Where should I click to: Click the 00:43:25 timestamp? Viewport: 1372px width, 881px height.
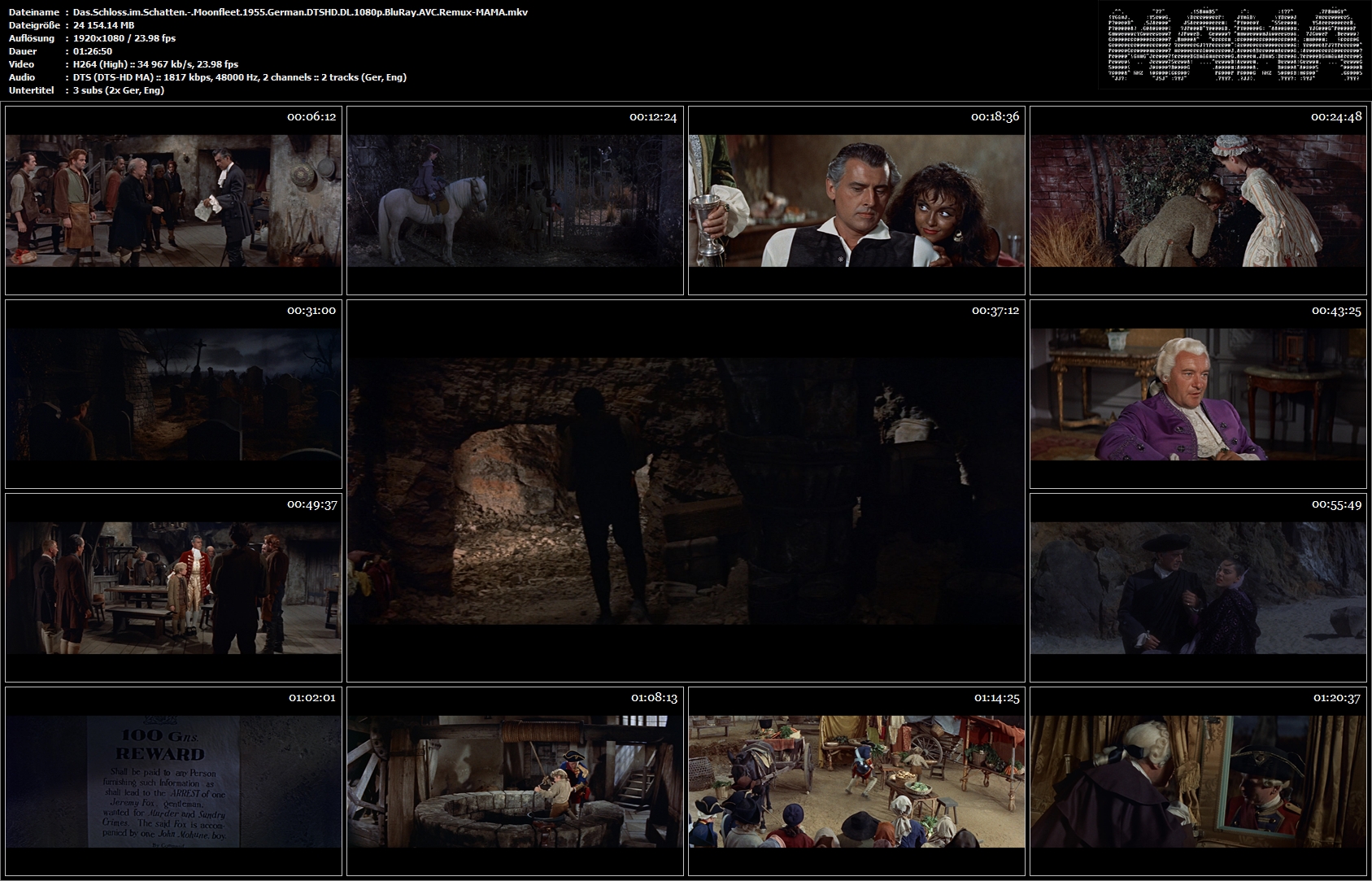click(1336, 311)
